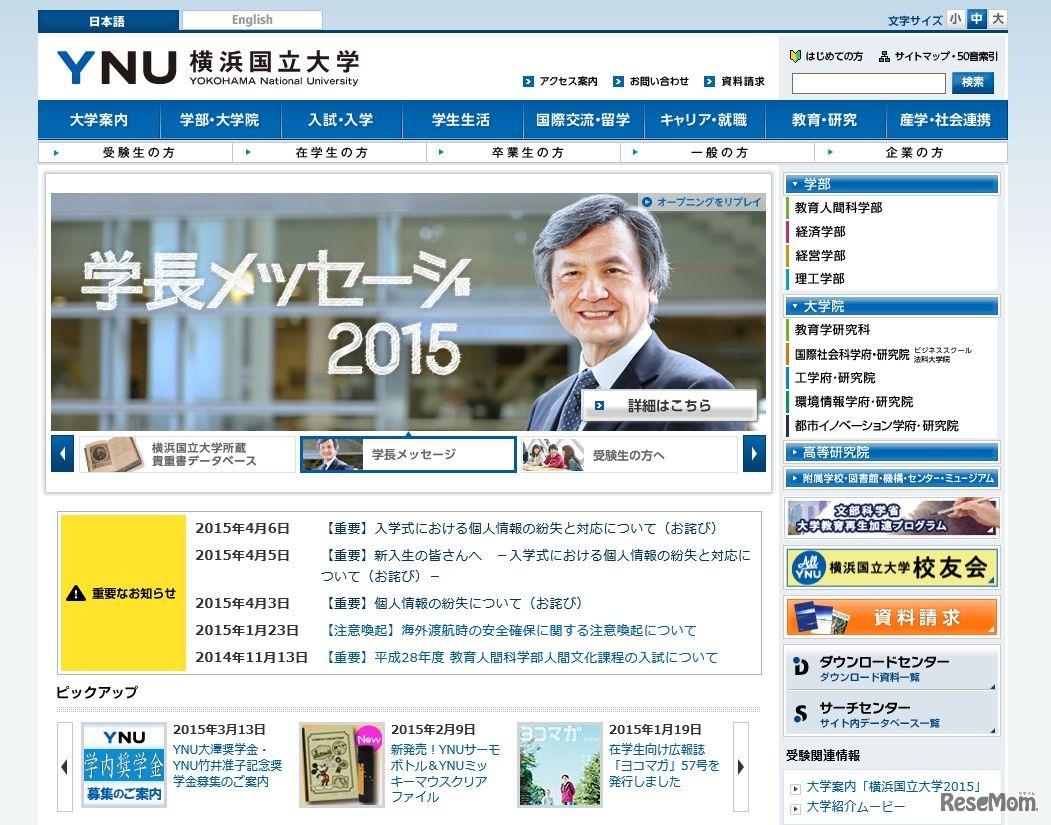Open the 学部・大学院 main menu
The height and width of the screenshot is (825, 1051).
coord(220,120)
